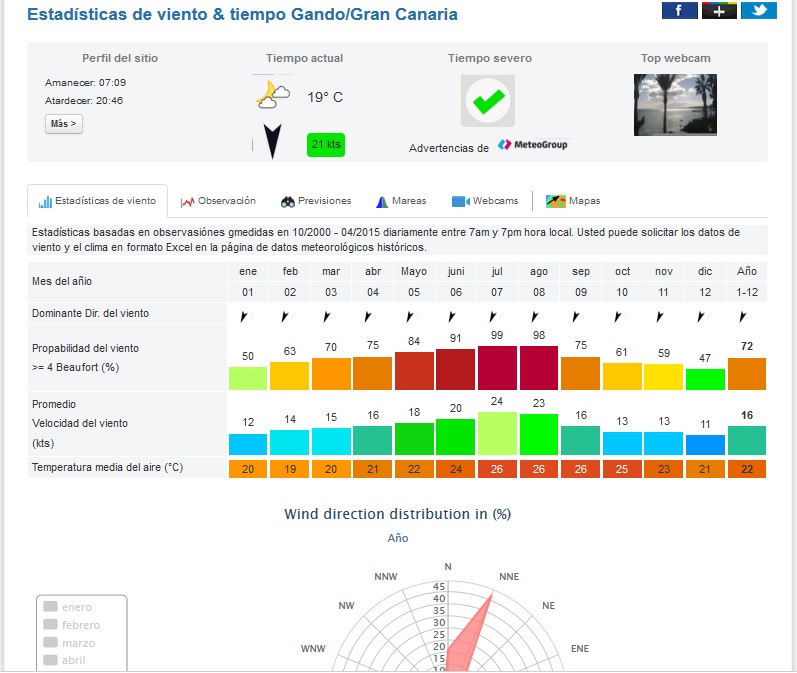Click the Tiempo severo heading
Viewport: 797px width, 673px height.
(x=489, y=58)
